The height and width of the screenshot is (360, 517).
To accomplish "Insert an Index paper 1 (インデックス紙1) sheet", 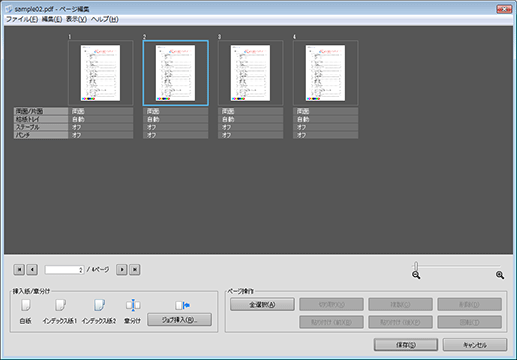I will click(60, 305).
